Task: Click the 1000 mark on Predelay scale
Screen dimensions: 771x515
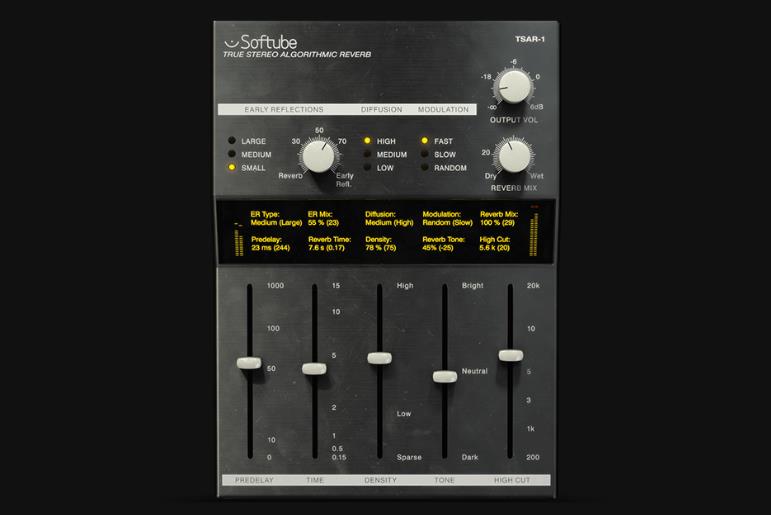Action: click(x=275, y=285)
